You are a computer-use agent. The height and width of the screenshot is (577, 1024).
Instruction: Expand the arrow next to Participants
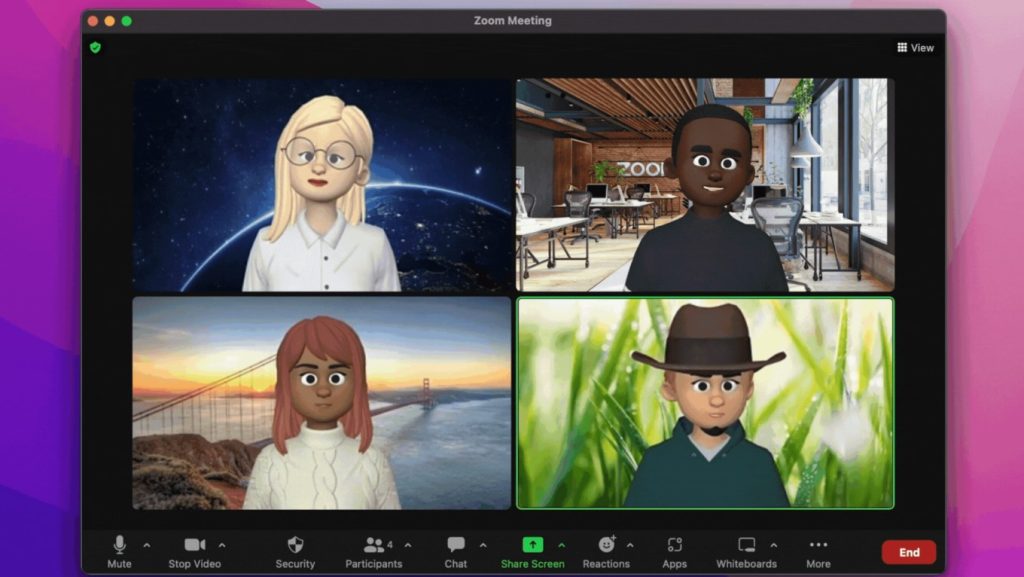click(408, 545)
